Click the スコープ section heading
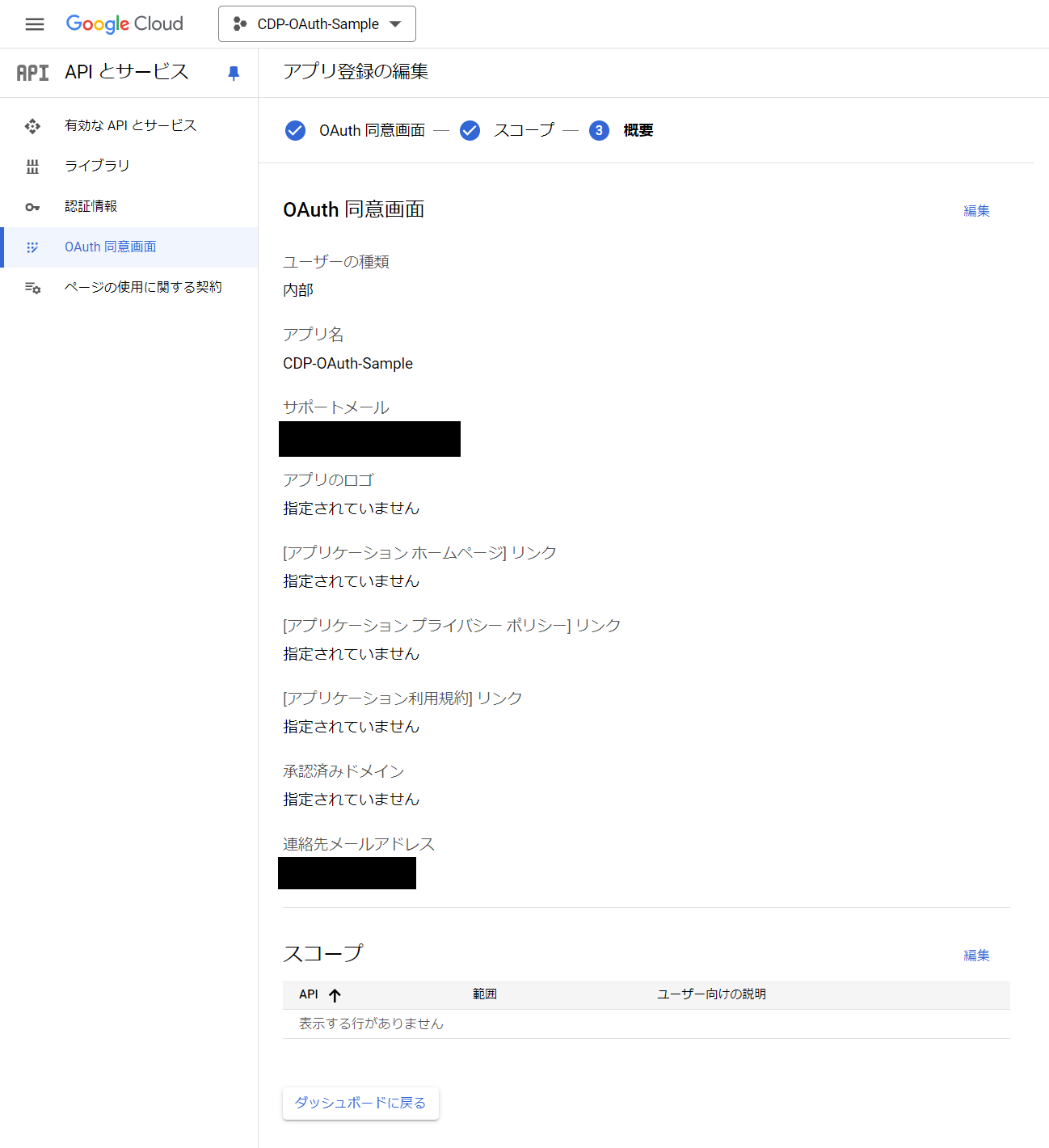 coord(322,954)
